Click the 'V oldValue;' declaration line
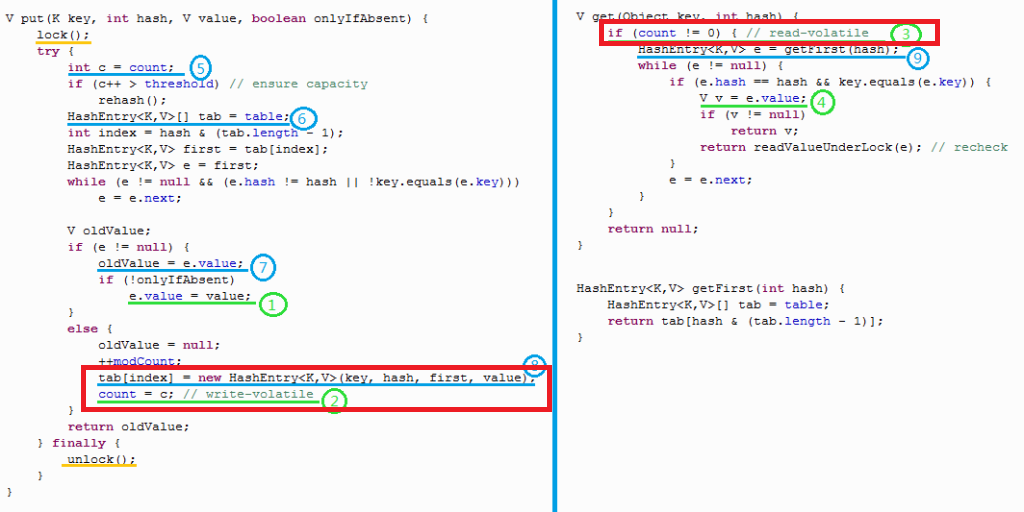 coord(101,230)
